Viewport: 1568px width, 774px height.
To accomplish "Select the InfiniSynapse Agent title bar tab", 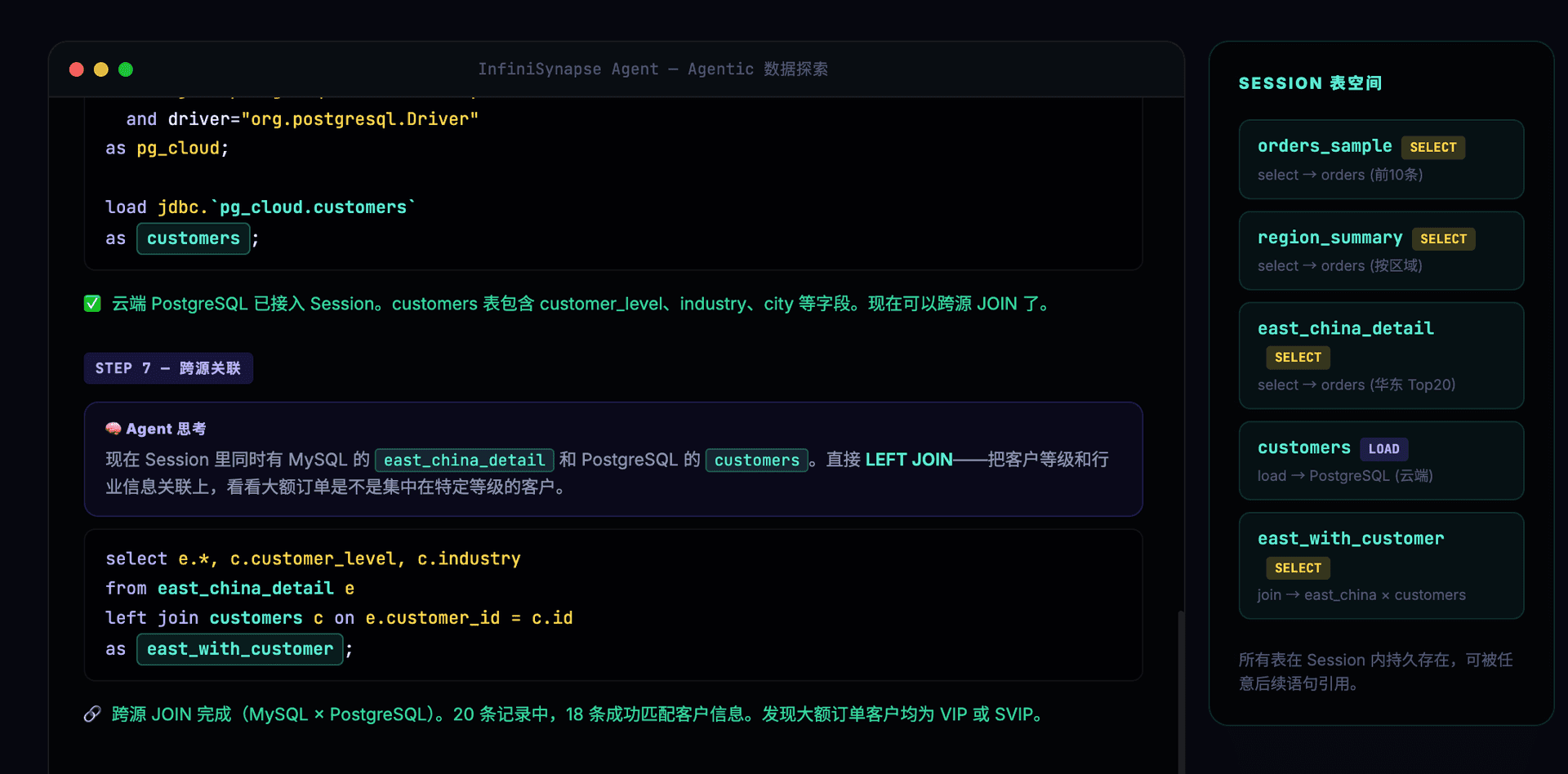I will click(x=653, y=69).
